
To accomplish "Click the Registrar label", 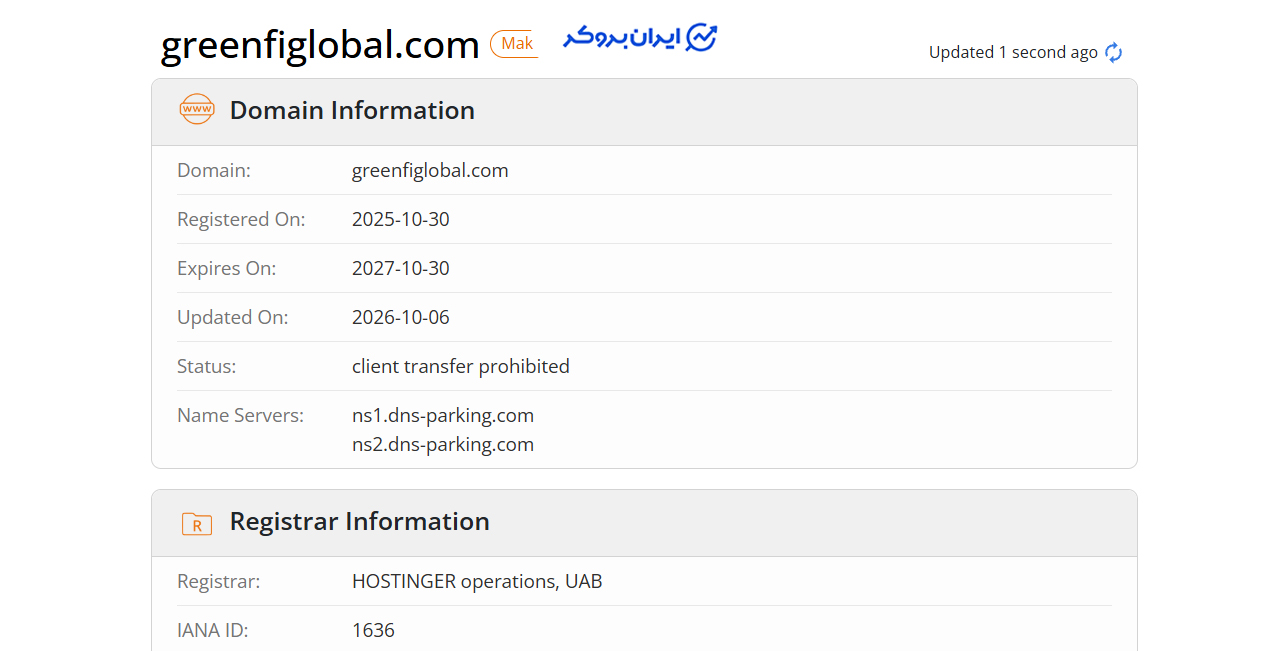I will (219, 581).
